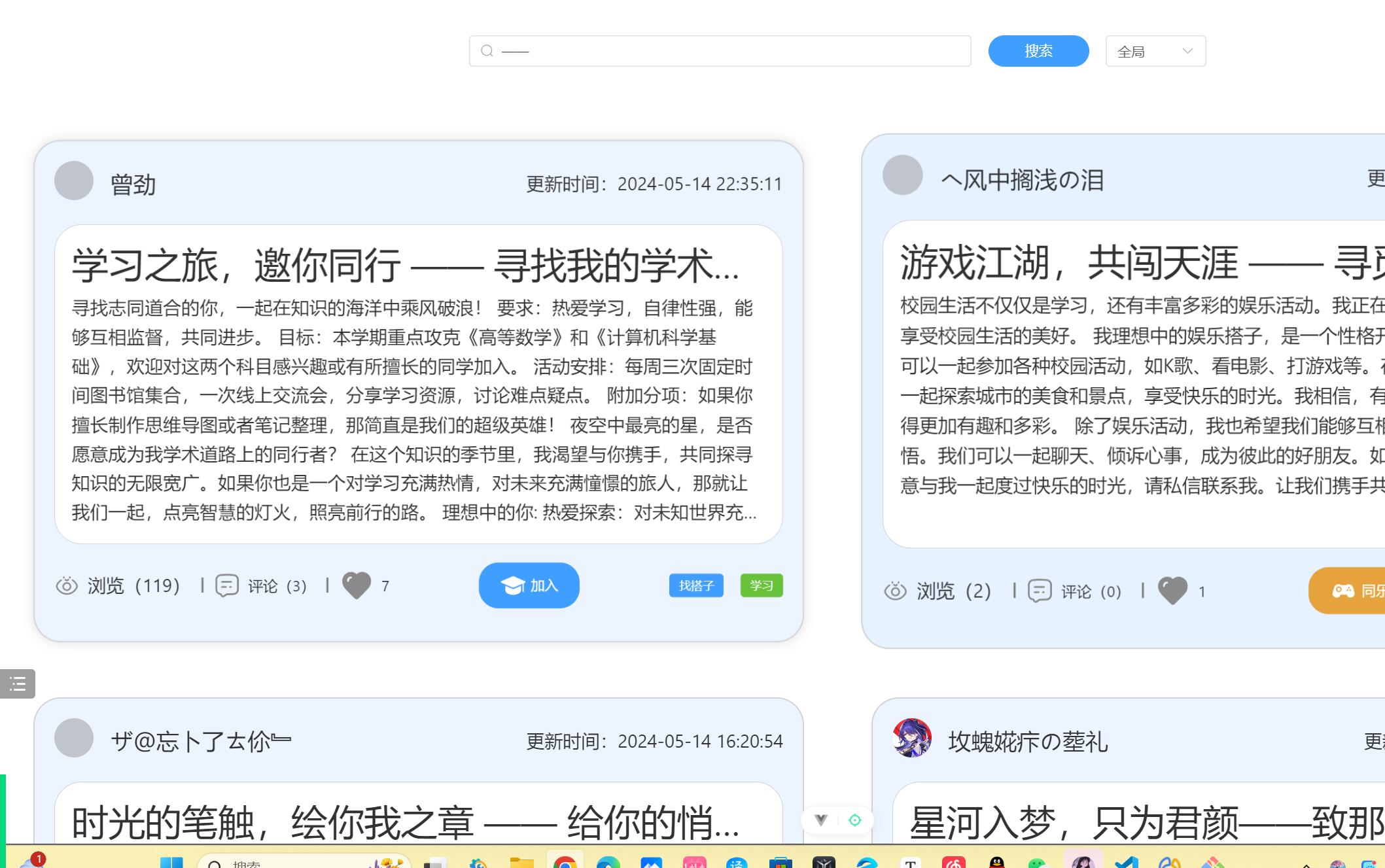The width and height of the screenshot is (1385, 868).
Task: Click the 加入 join button
Action: [x=529, y=585]
